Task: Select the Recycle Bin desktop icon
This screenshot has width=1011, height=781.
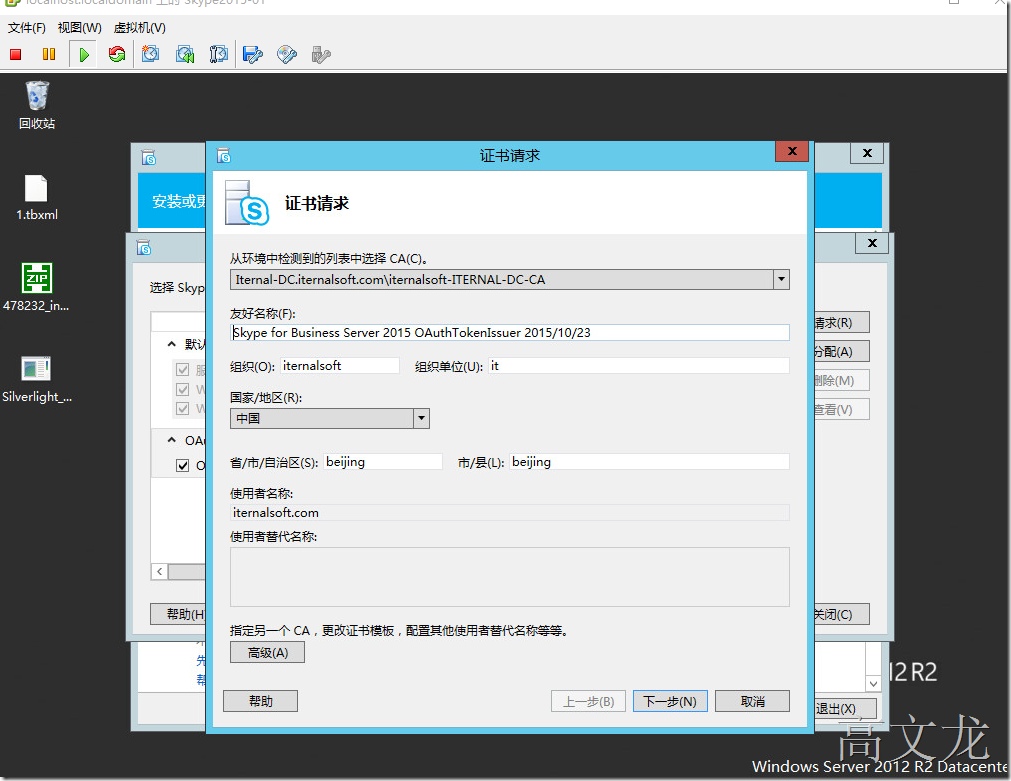Action: [x=37, y=105]
